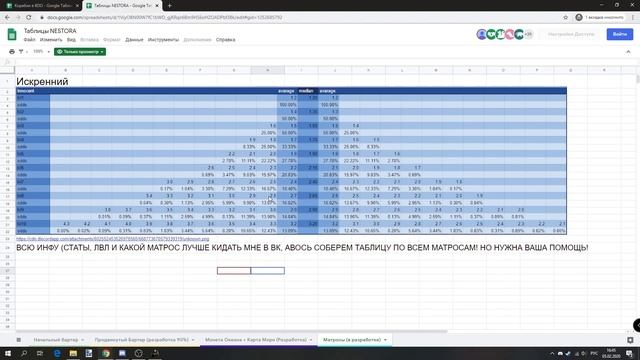Click the document title Таблицы NESTORA

point(50,31)
